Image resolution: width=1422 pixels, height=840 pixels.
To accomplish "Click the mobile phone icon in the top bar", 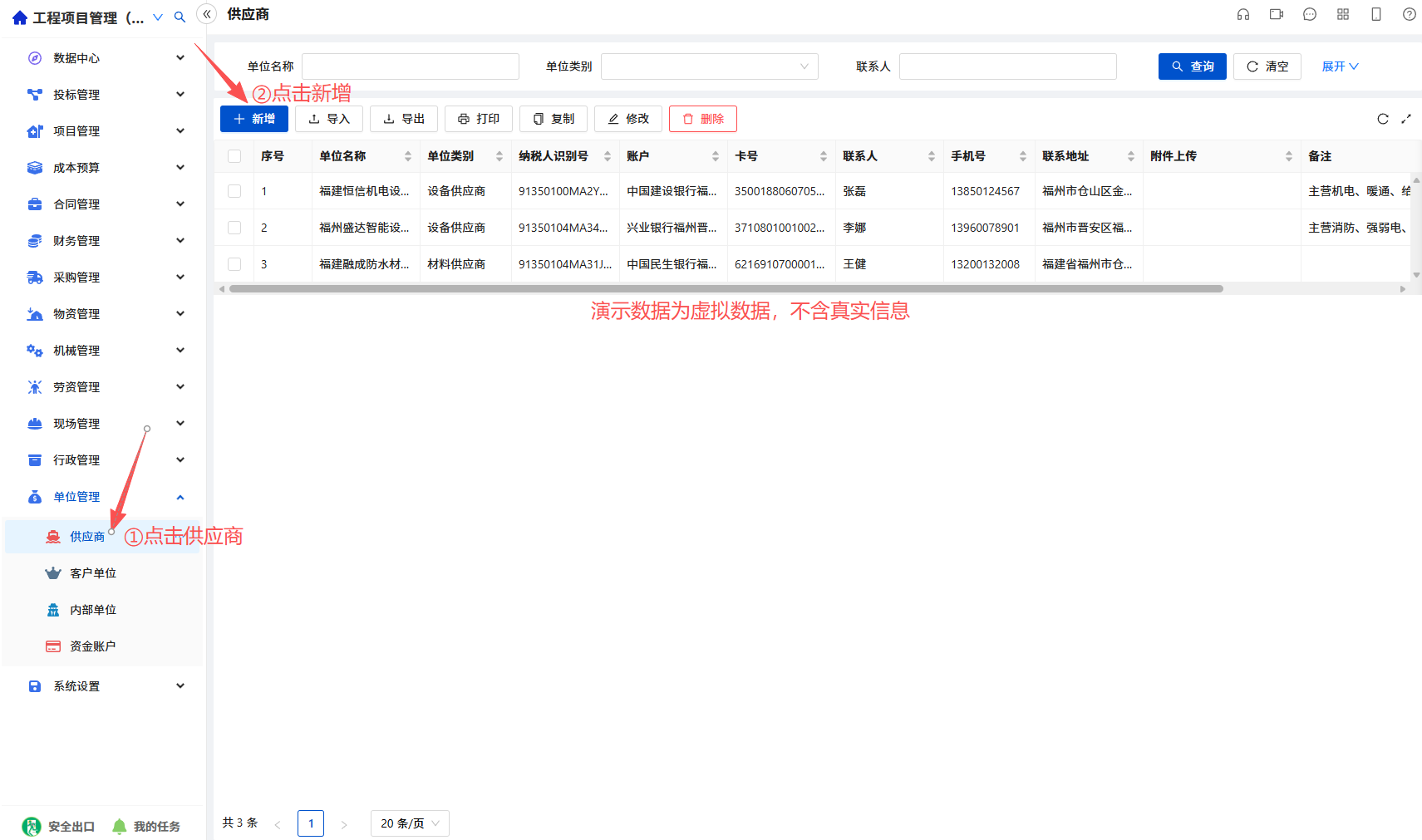I will [x=1376, y=14].
